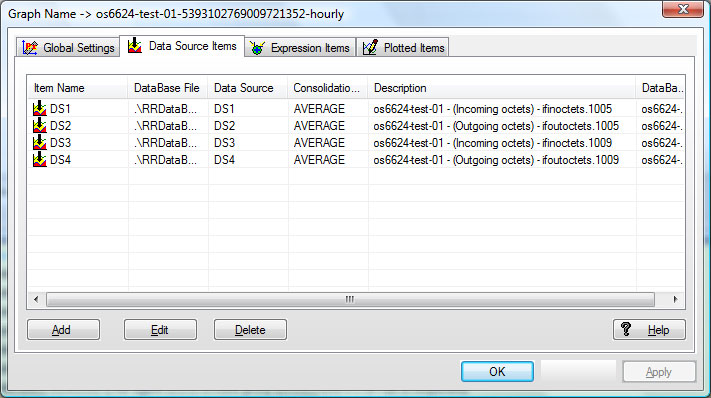Open the Expression Items tab

[300, 48]
